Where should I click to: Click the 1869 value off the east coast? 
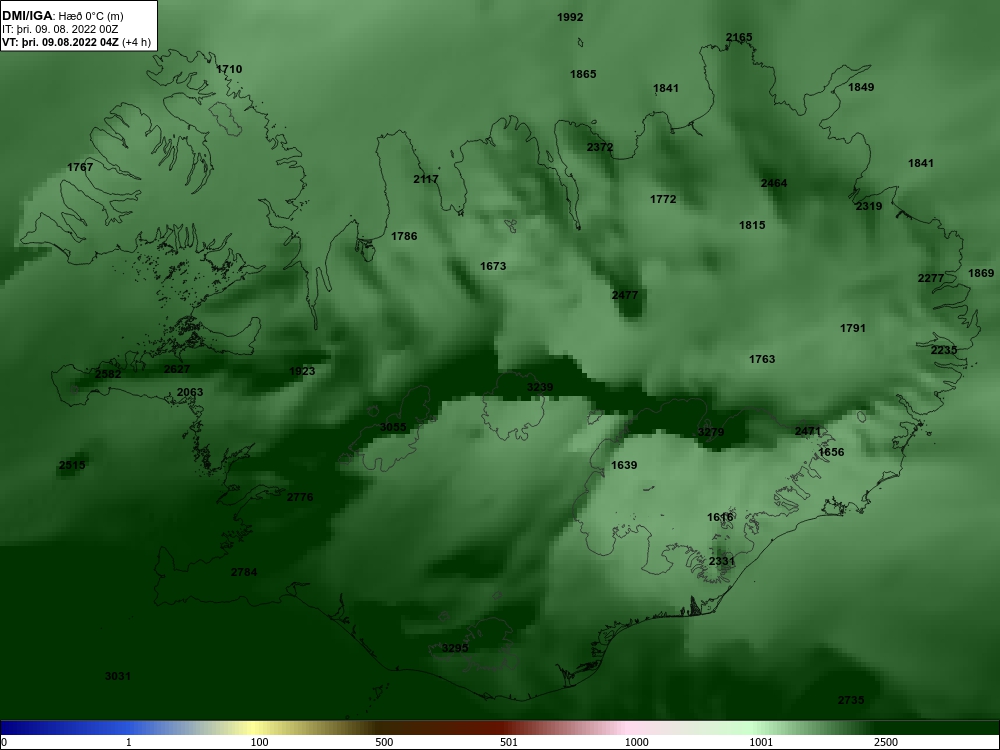pyautogui.click(x=981, y=273)
